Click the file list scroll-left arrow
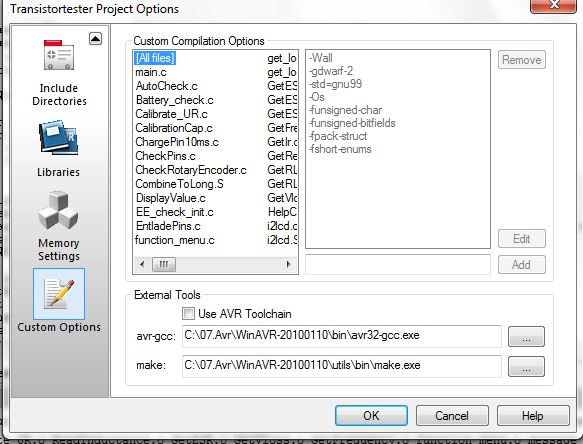Image resolution: width=583 pixels, height=444 pixels. click(x=142, y=265)
